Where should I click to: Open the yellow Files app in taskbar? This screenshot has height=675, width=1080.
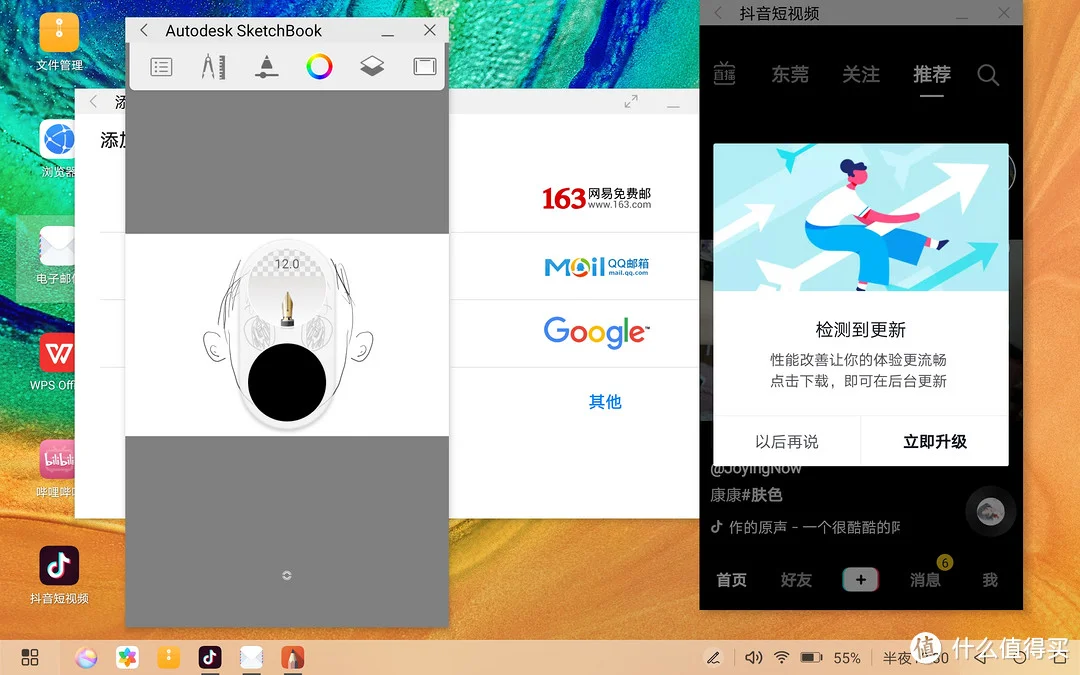(169, 658)
